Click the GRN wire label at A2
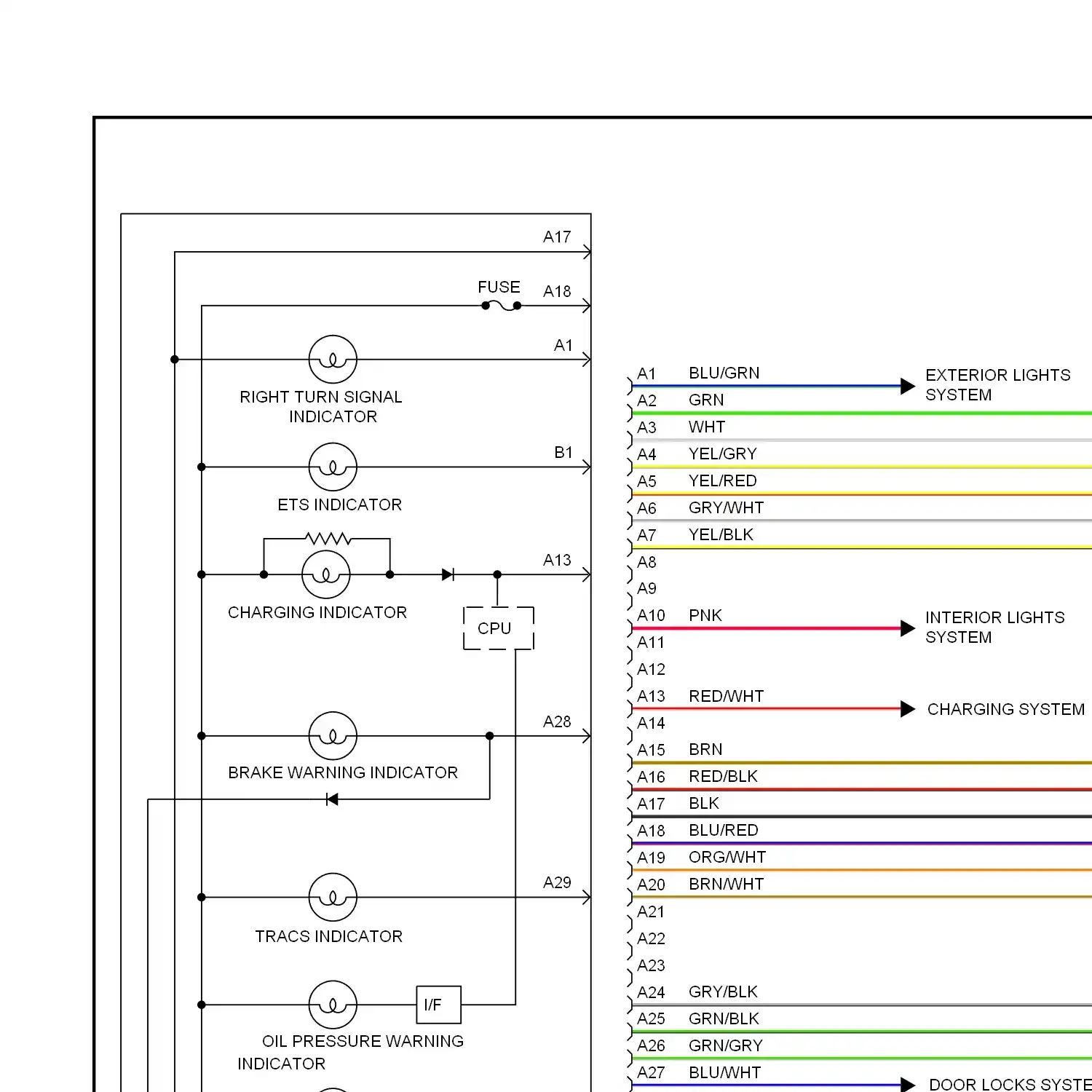1092x1092 pixels. (706, 400)
